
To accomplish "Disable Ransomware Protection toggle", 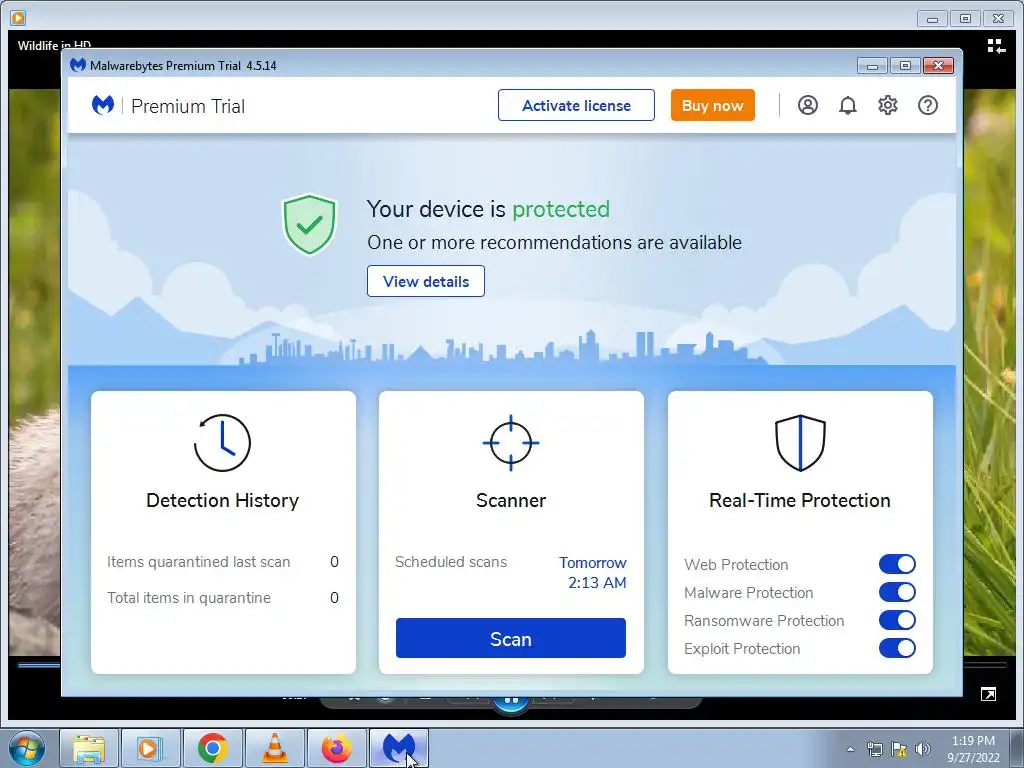I will pyautogui.click(x=897, y=620).
